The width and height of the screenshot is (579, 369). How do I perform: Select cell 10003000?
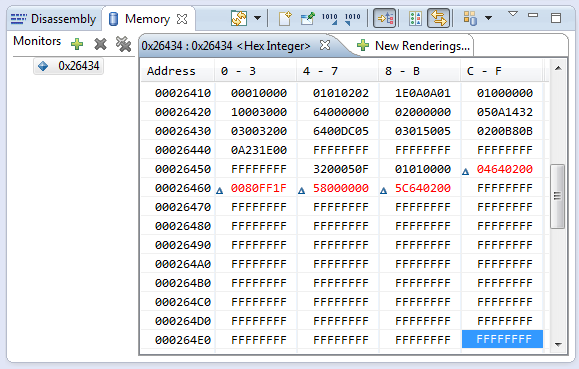click(259, 112)
